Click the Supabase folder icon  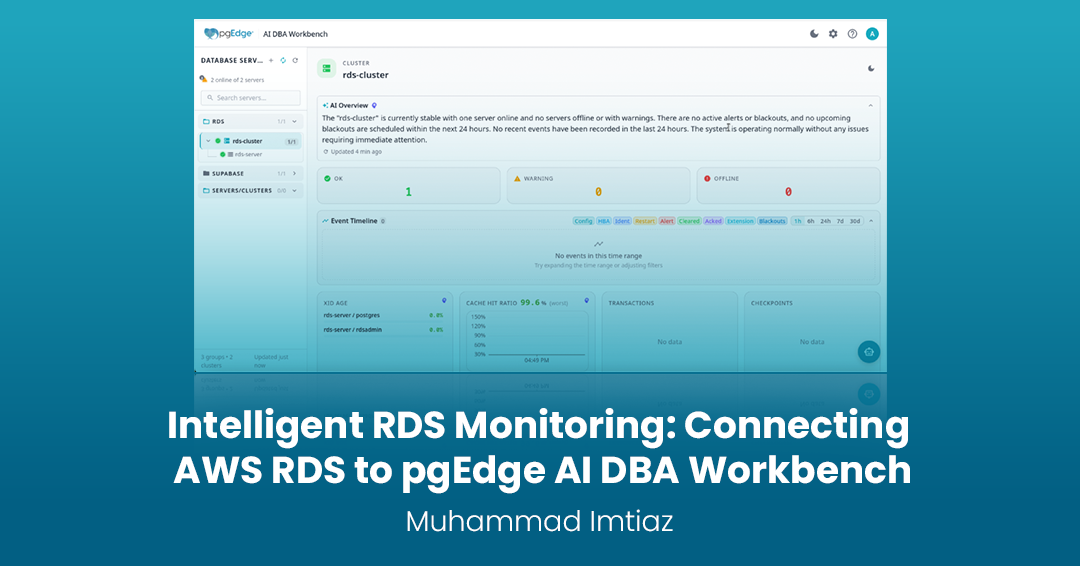tap(206, 174)
